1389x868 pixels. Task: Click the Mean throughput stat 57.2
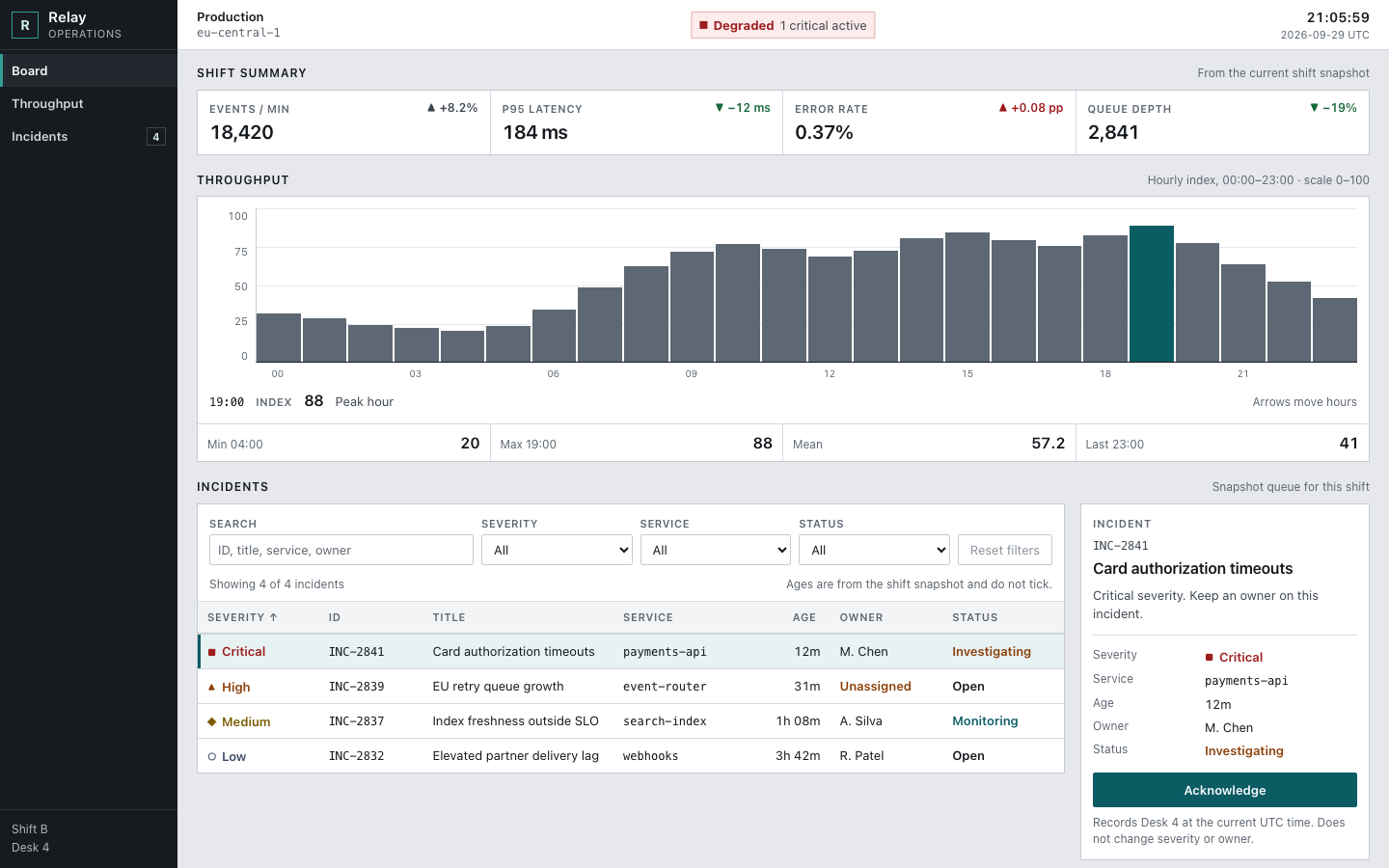point(1049,444)
